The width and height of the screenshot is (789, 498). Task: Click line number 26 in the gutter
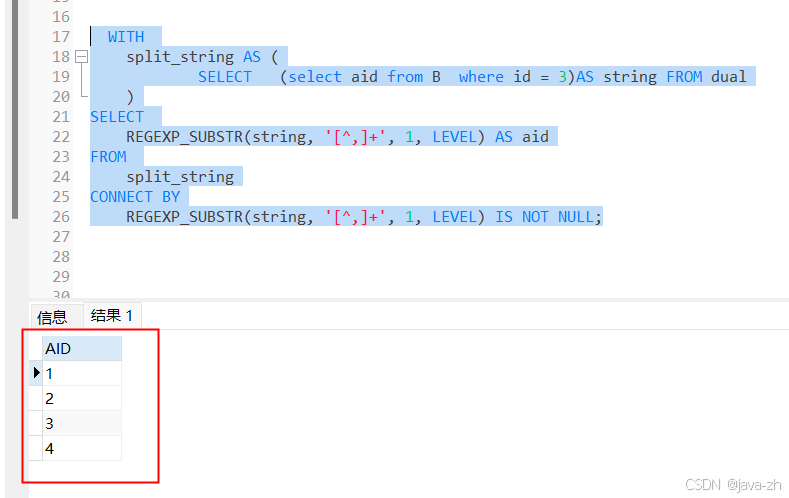(60, 217)
